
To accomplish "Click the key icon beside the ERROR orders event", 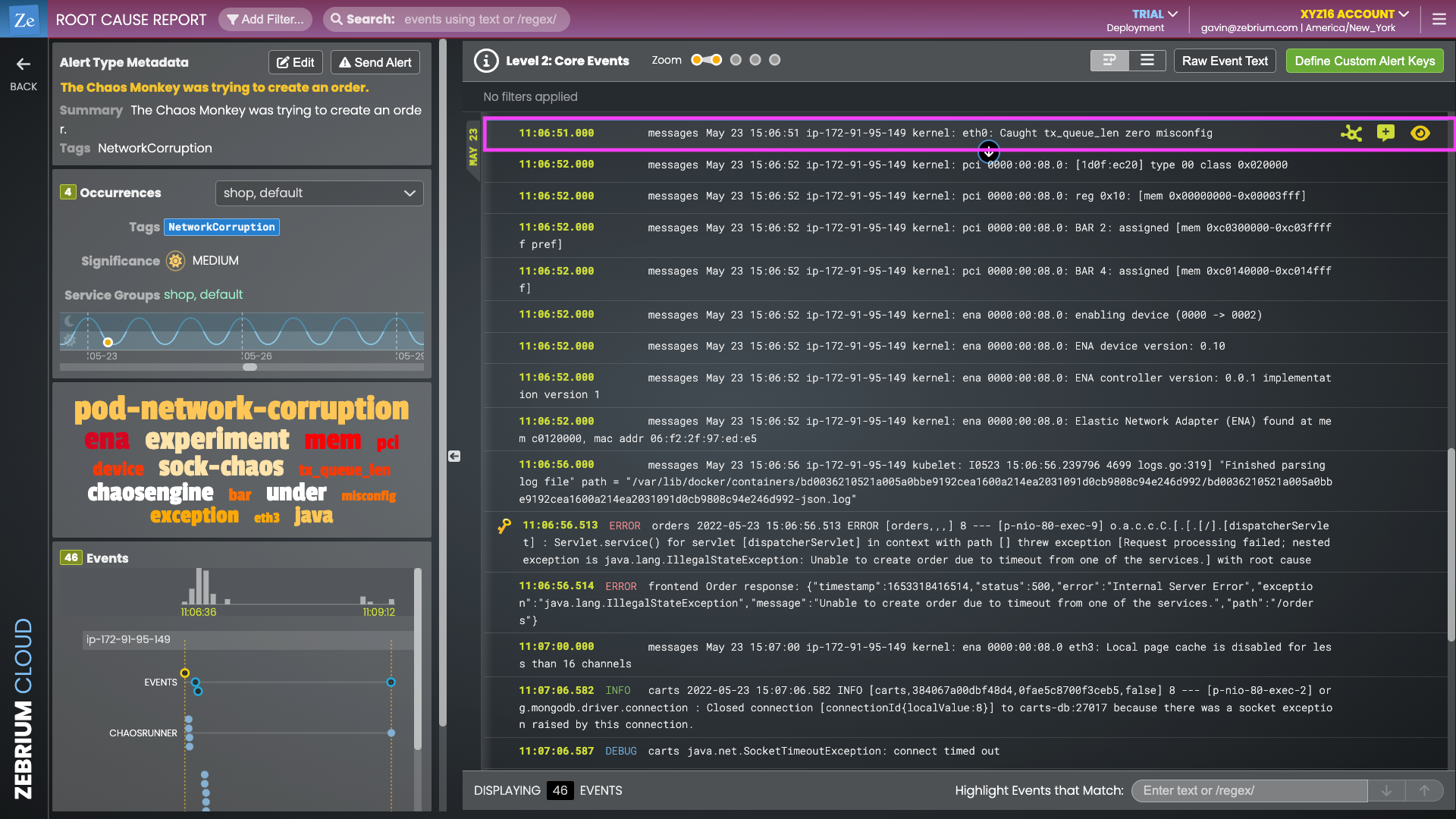I will click(505, 525).
